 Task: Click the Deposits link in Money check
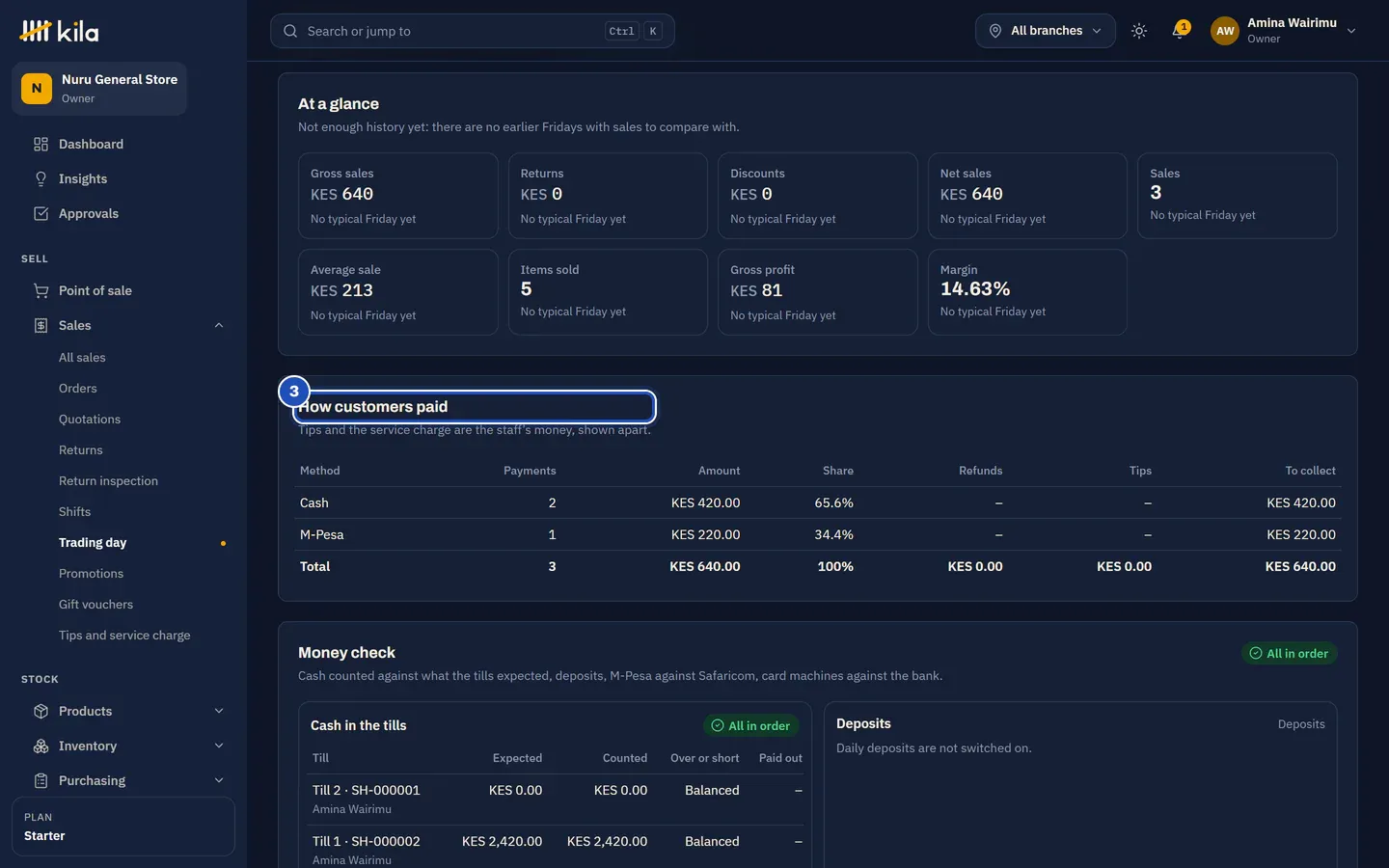(x=1301, y=724)
